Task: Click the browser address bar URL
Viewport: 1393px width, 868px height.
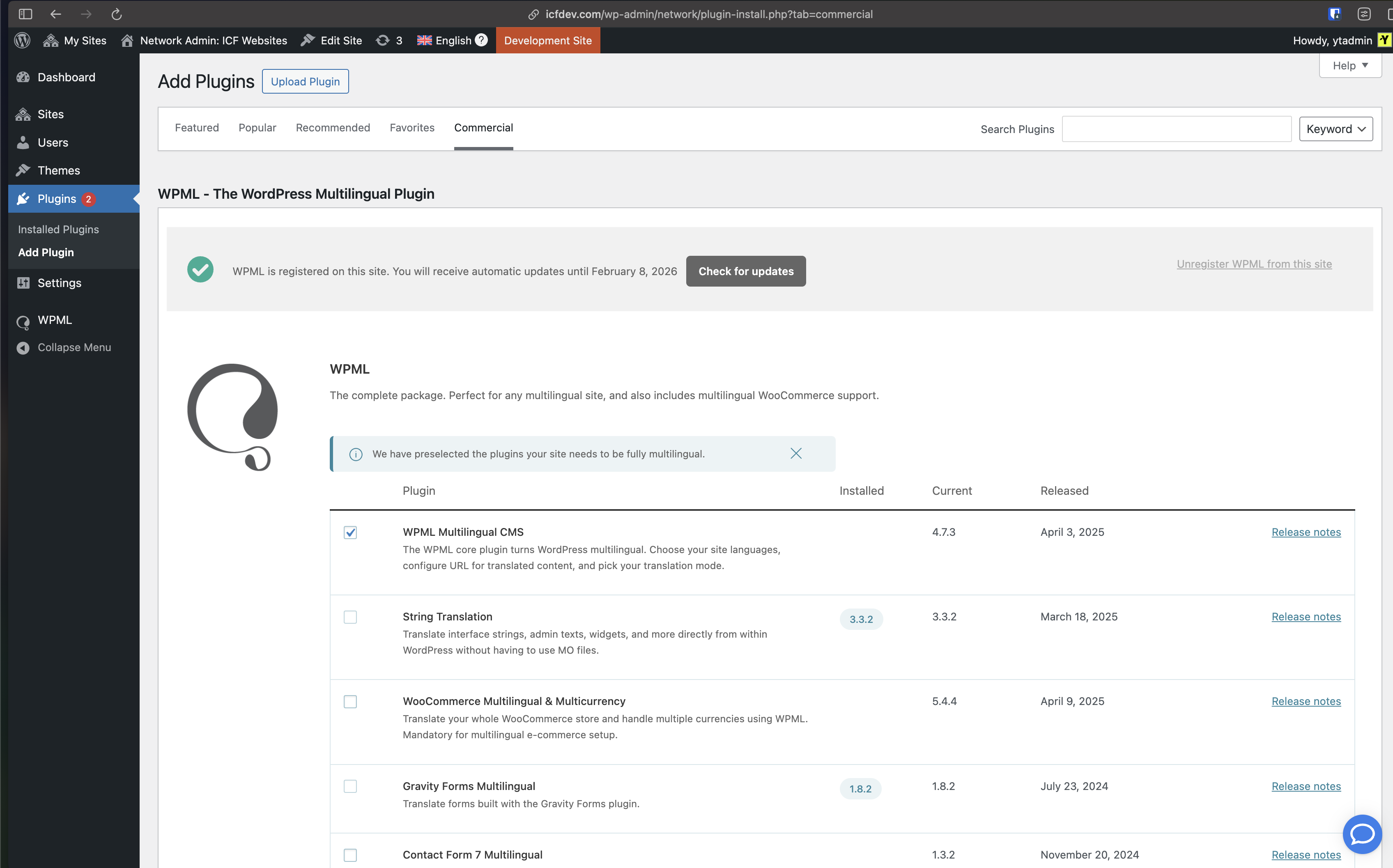Action: [708, 14]
